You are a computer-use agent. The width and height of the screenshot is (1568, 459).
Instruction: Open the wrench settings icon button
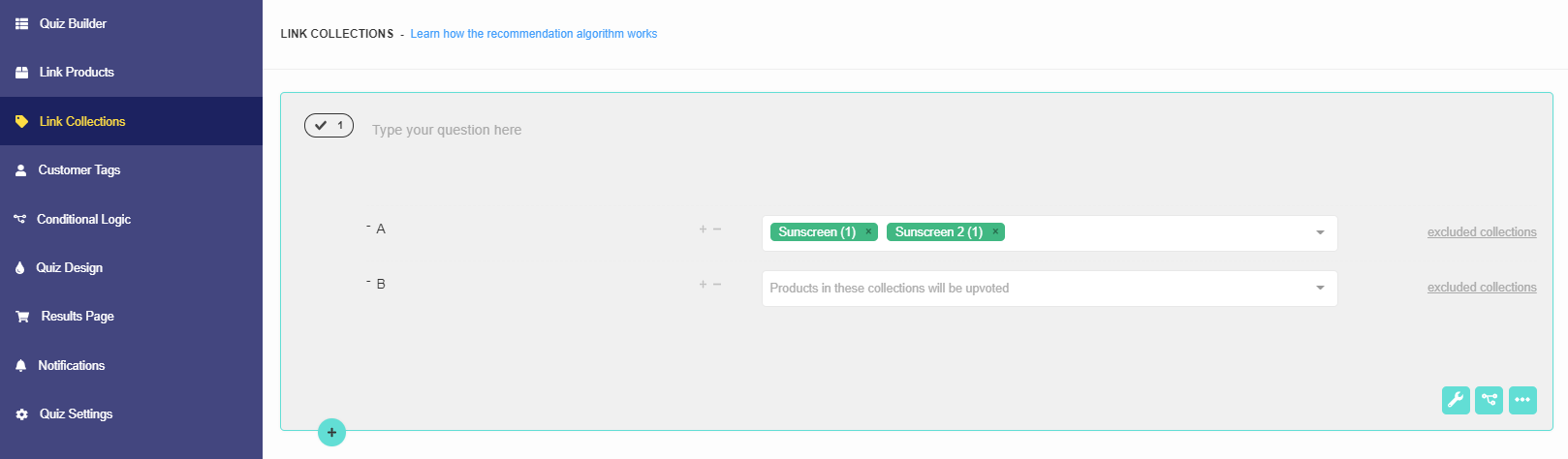tap(1456, 400)
